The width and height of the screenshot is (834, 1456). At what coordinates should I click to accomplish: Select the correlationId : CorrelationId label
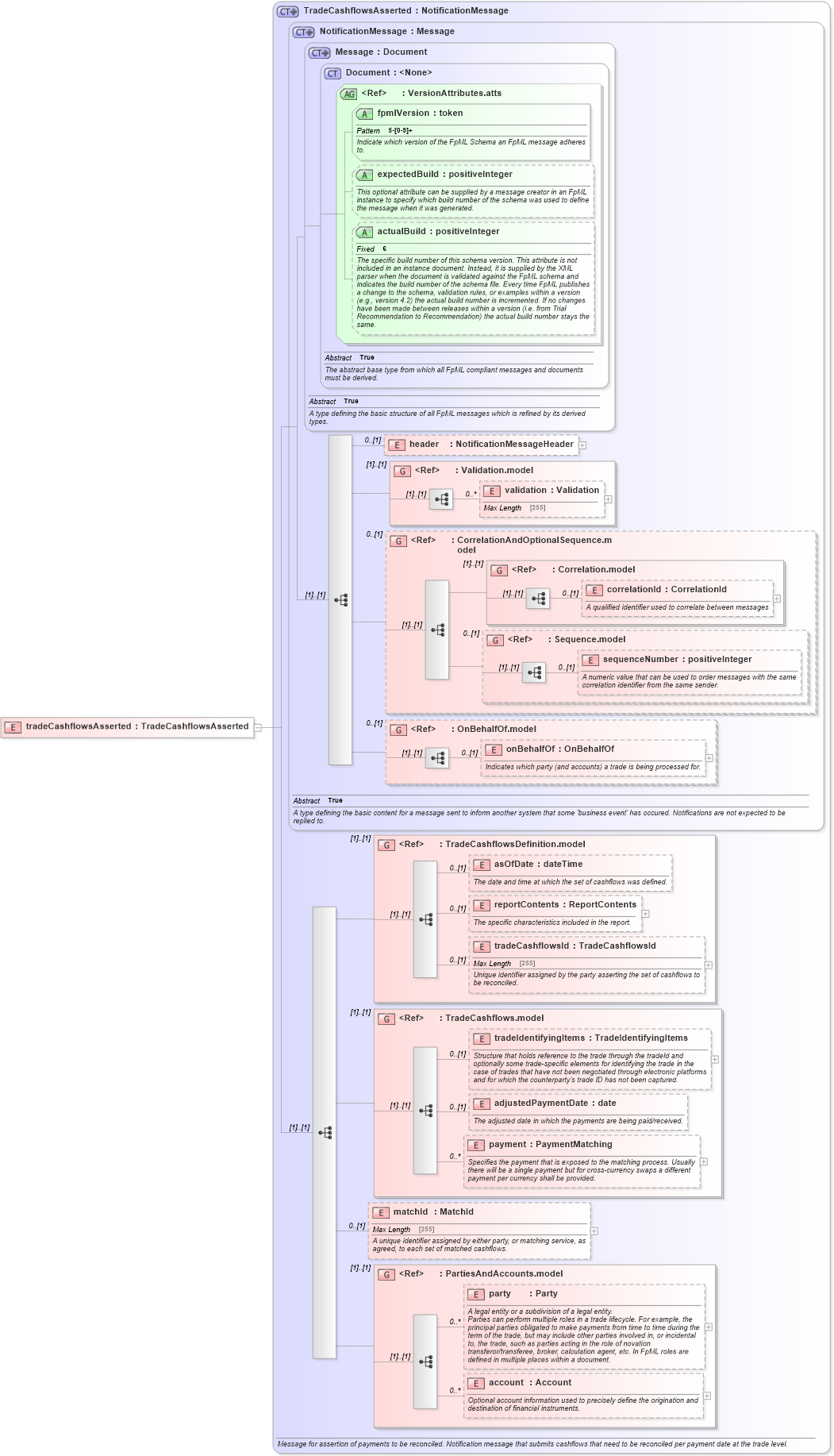coord(667,590)
